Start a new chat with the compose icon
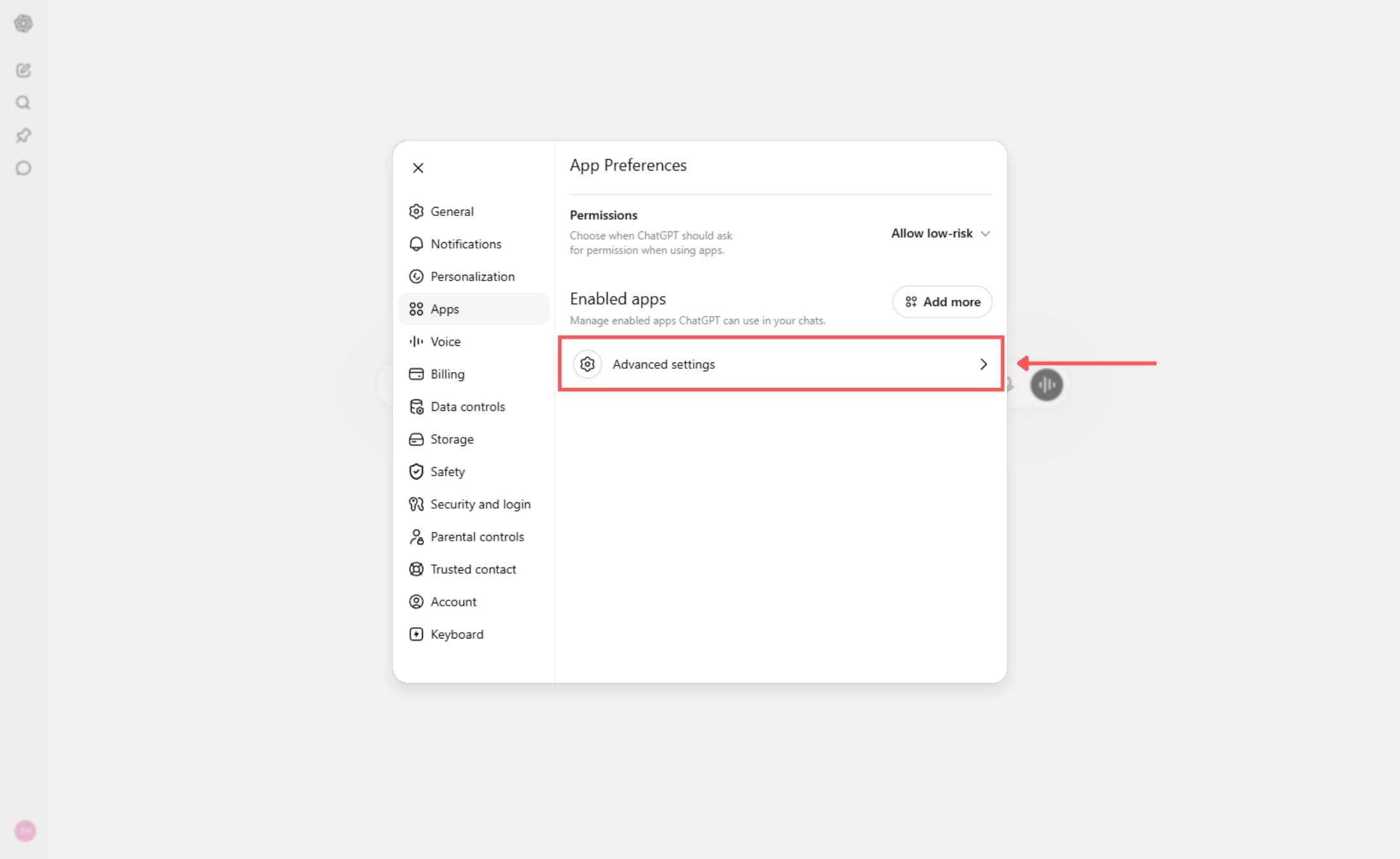The height and width of the screenshot is (859, 1400). 24,70
